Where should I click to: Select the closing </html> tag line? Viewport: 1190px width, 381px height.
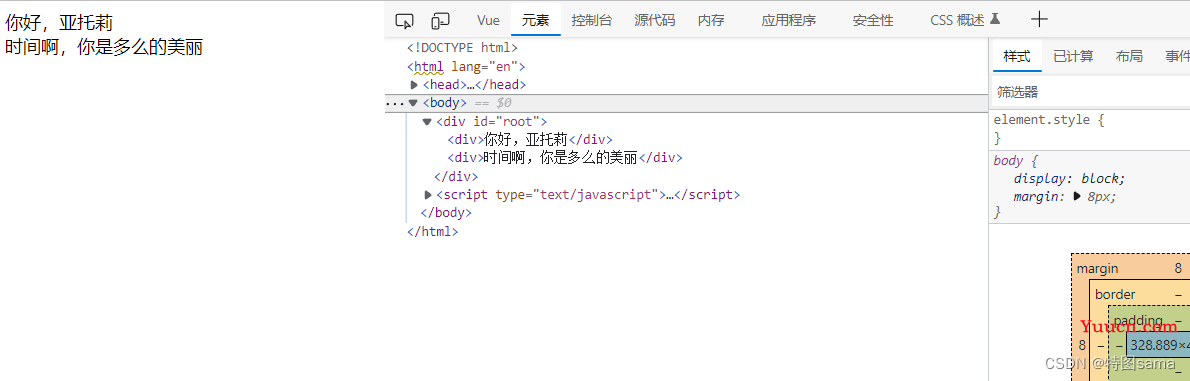433,231
